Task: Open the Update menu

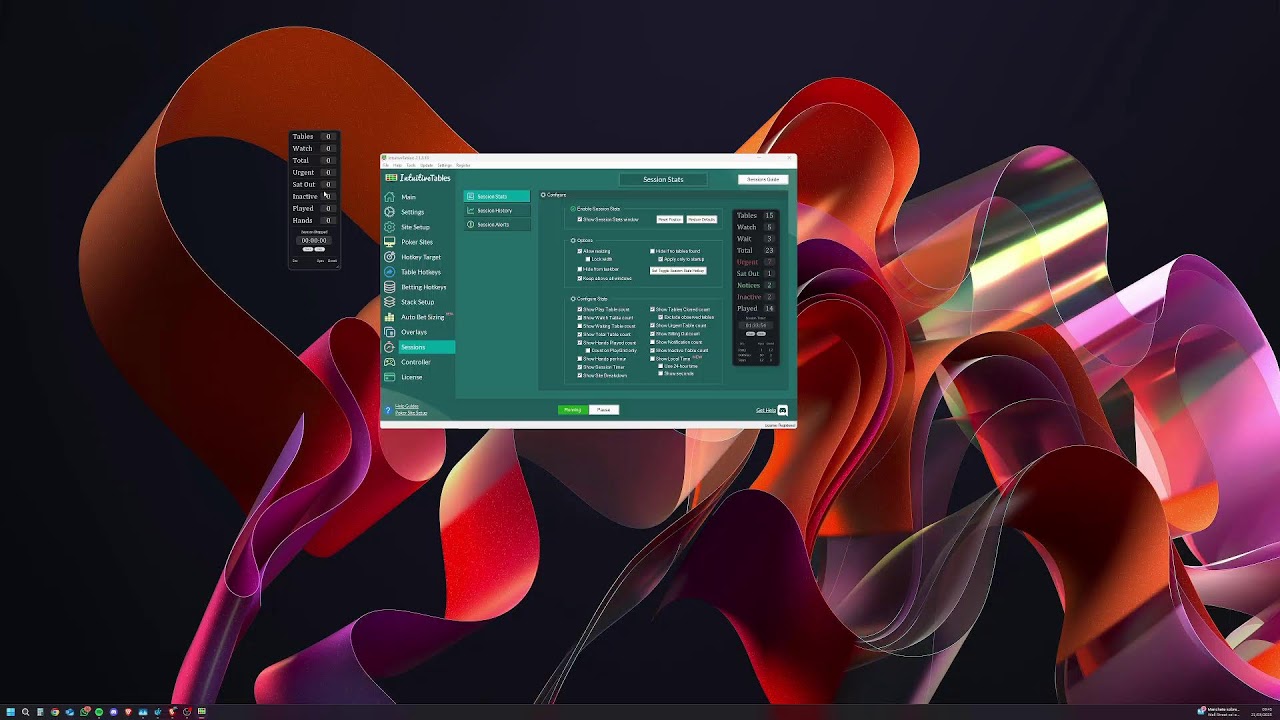Action: coord(426,165)
